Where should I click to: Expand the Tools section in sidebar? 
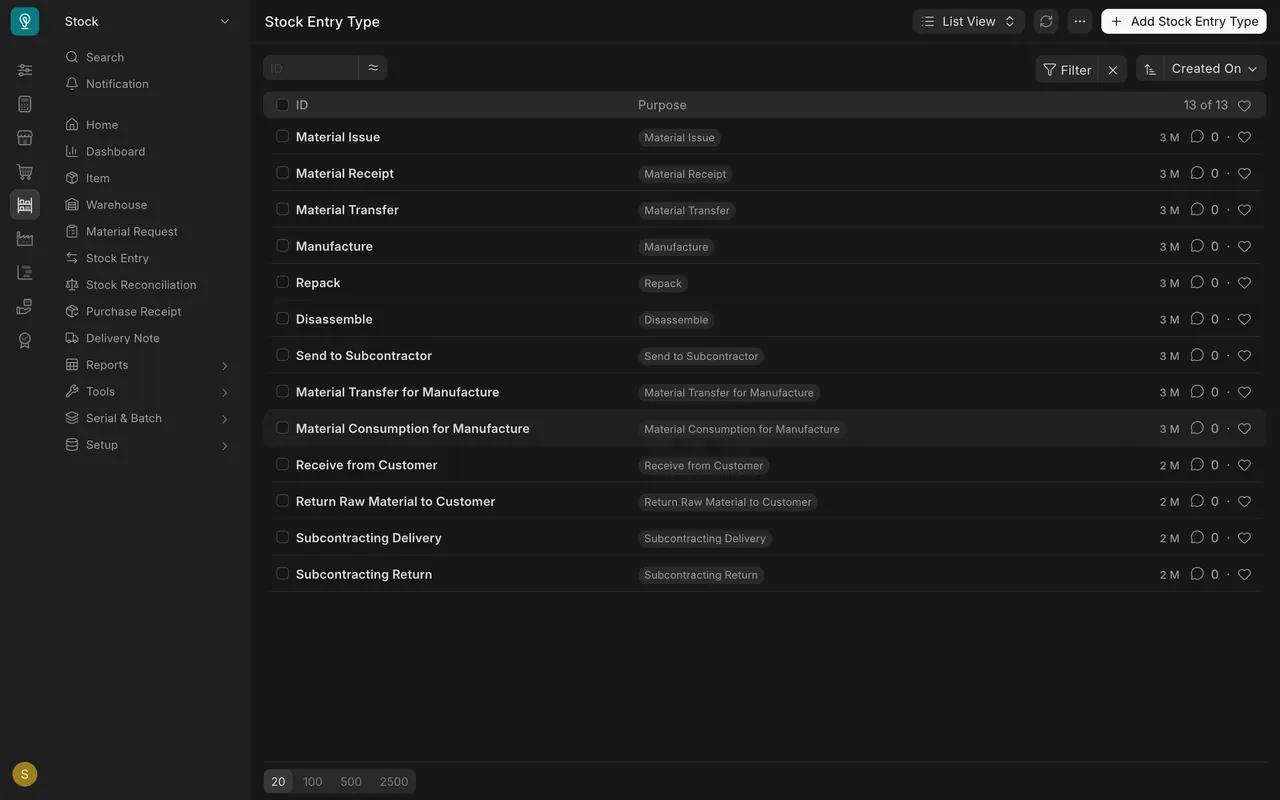(147, 392)
